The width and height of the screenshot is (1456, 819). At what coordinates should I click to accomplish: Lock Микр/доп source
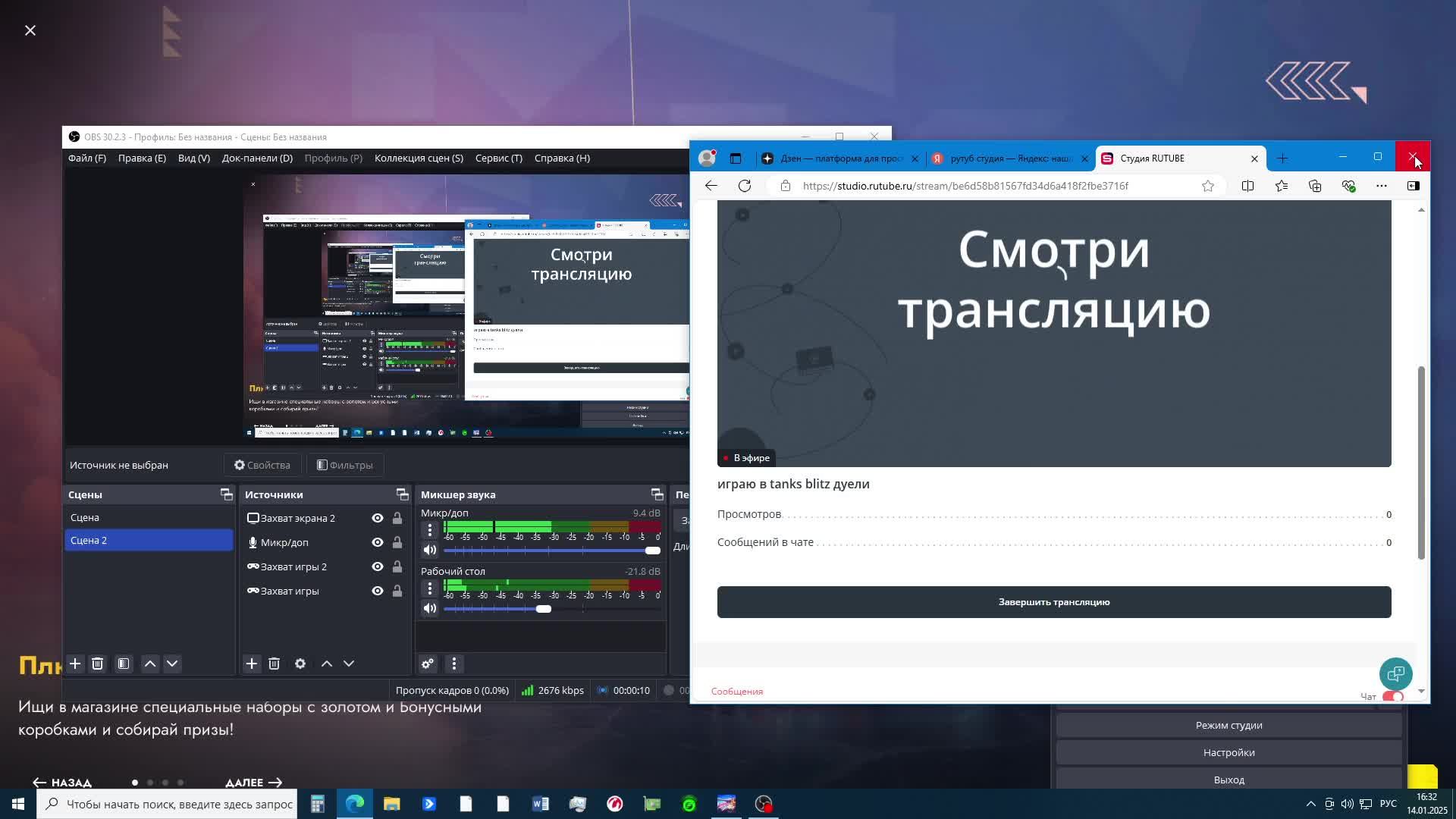click(397, 542)
